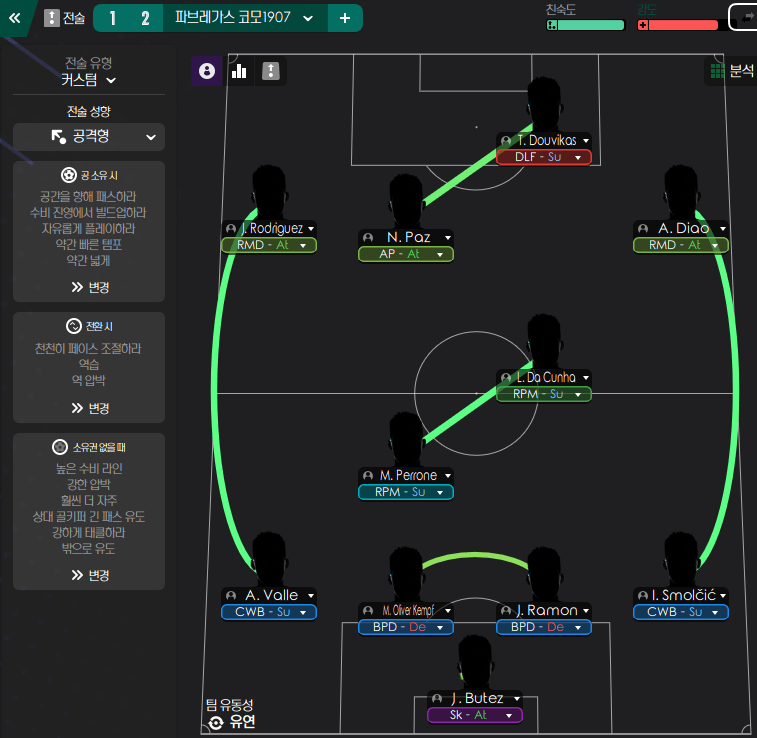Open A. Valle player dropdown
Screen dimensions: 757x738
(311, 595)
